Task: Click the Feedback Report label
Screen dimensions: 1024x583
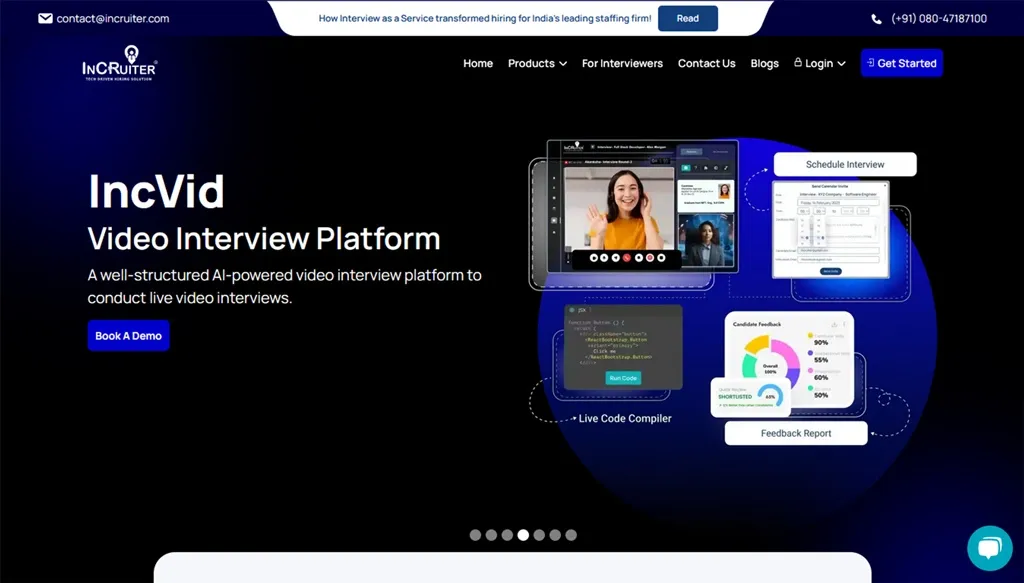Action: 796,433
